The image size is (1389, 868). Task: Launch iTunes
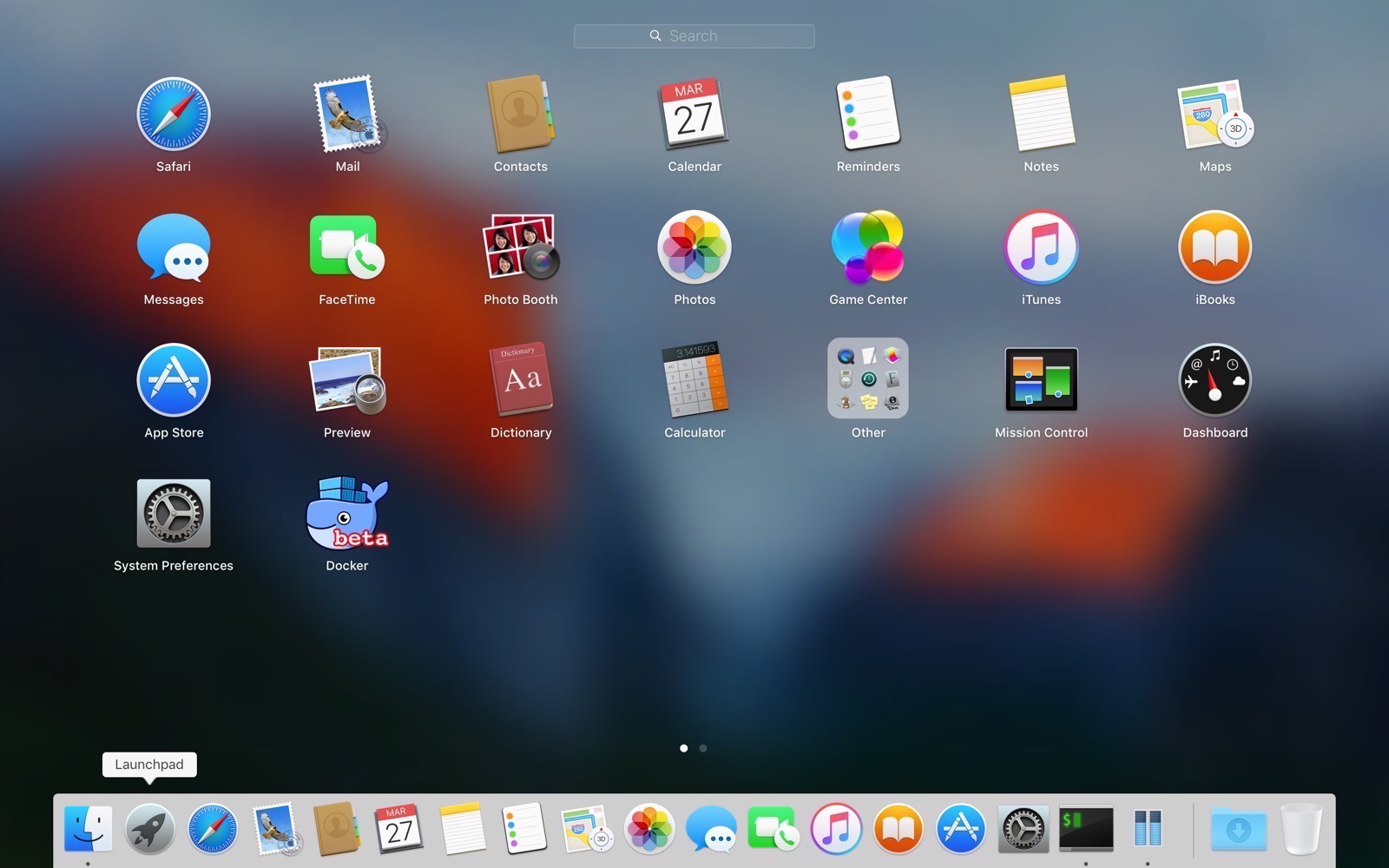pos(1041,247)
